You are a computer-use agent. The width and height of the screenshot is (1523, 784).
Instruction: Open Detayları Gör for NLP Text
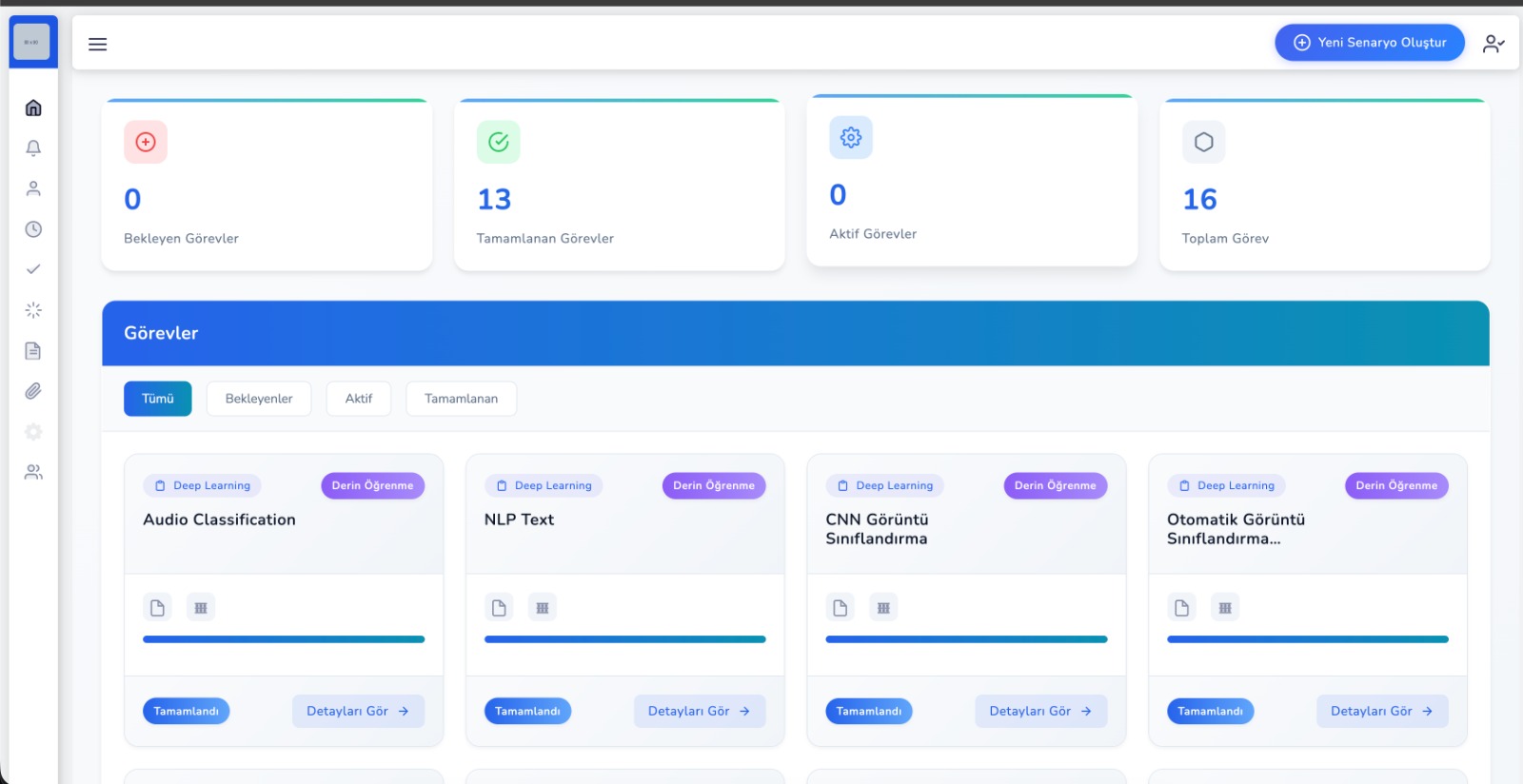[700, 711]
